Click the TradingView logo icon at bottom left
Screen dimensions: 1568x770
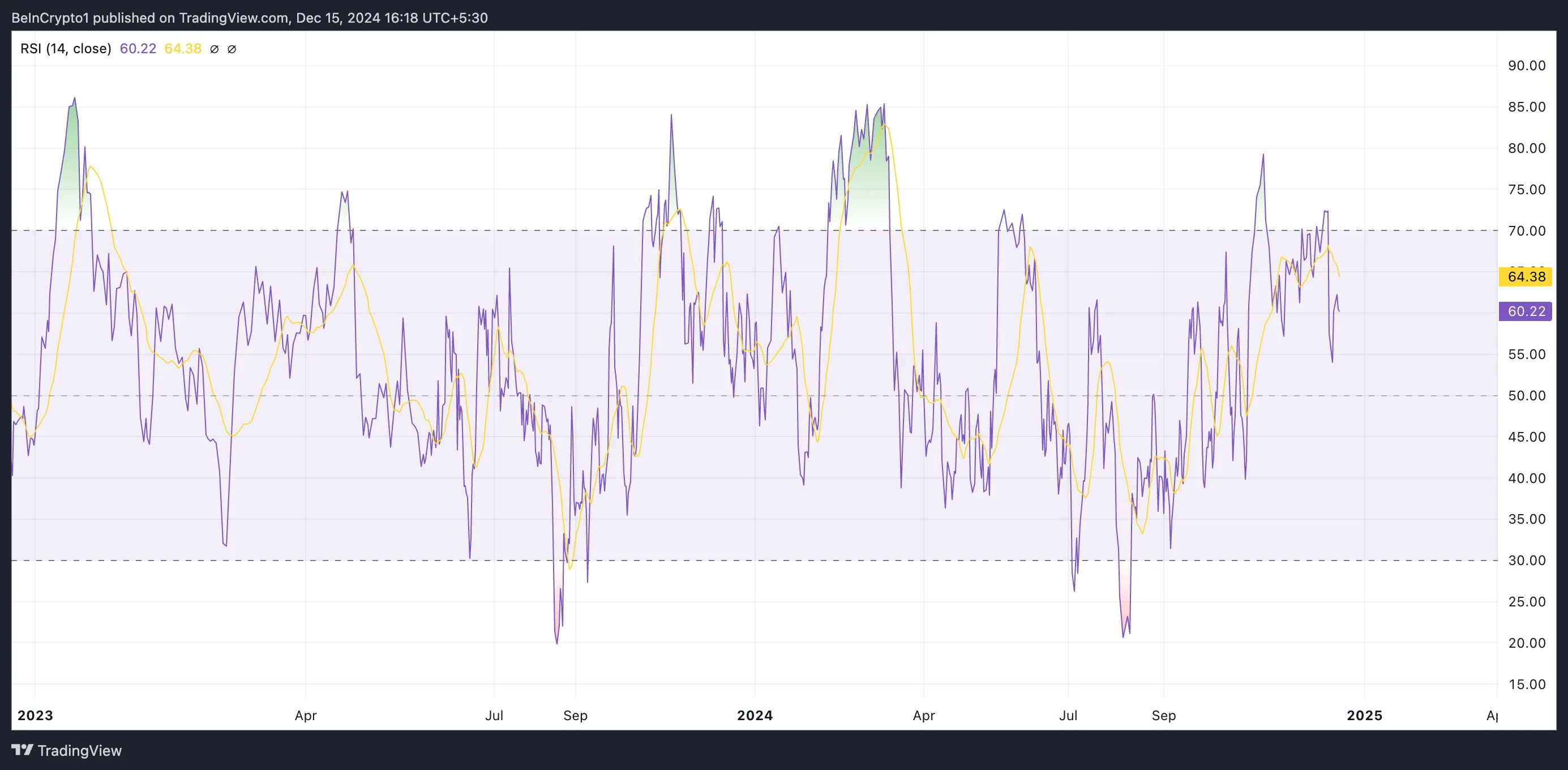(x=22, y=750)
